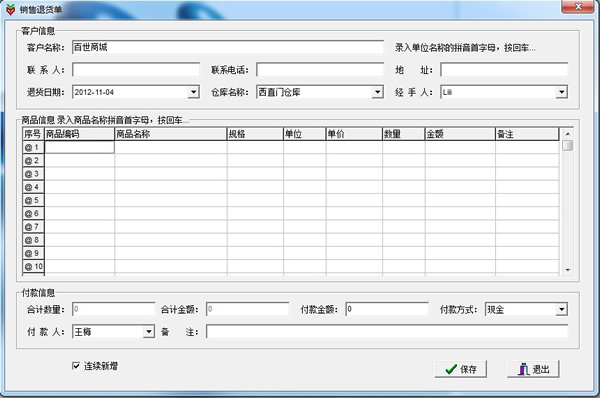The width and height of the screenshot is (600, 398).
Task: Click the 退出 exit button with door icon
Action: click(533, 369)
